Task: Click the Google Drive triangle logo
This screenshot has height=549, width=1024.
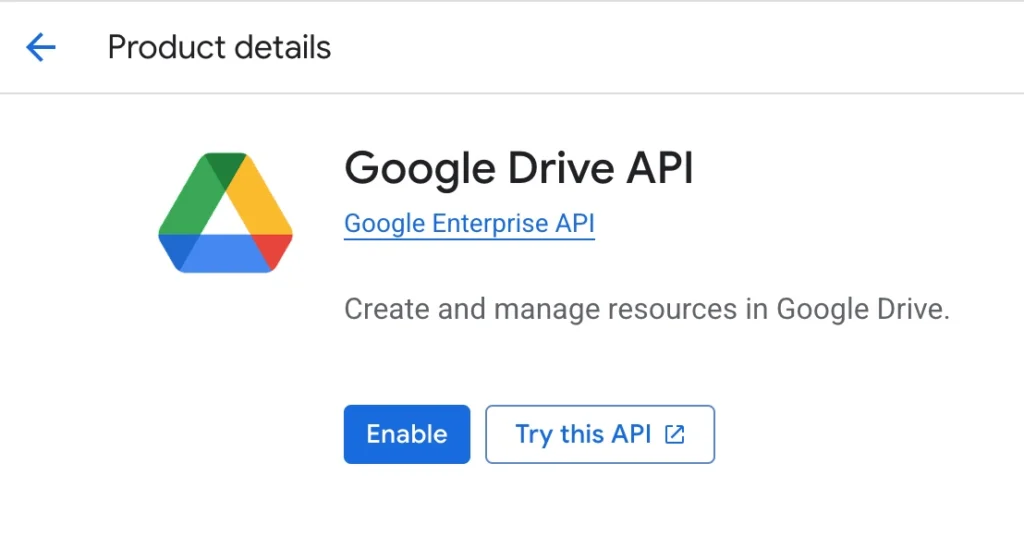Action: (225, 213)
